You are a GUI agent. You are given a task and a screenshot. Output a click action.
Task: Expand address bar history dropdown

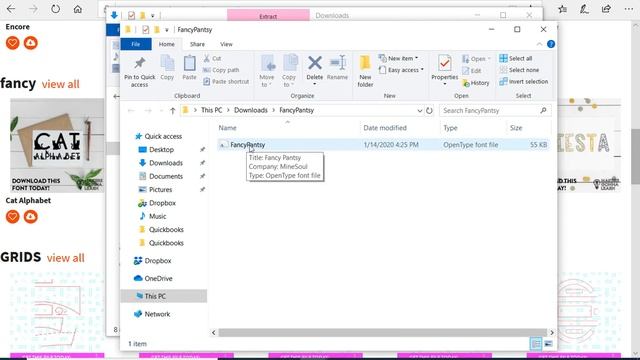pos(419,111)
